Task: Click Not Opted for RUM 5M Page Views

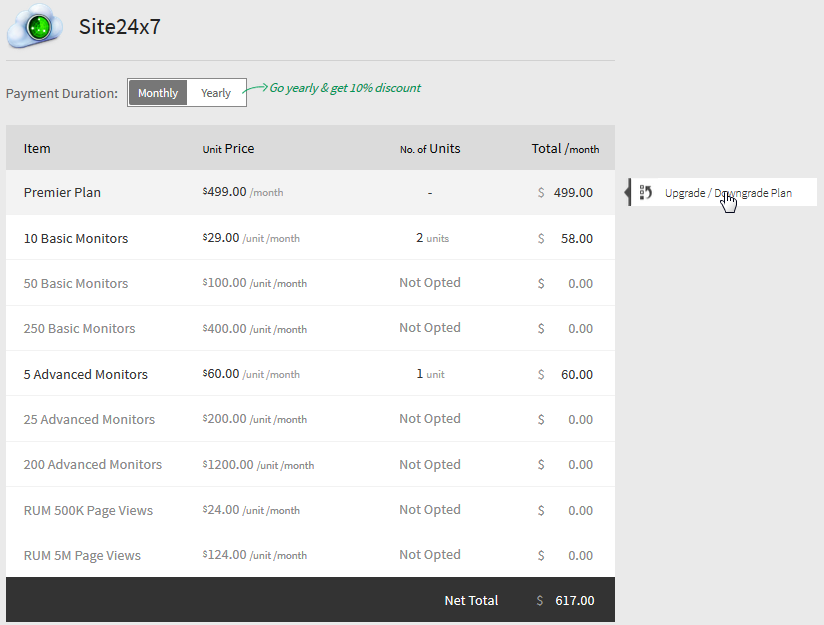Action: coord(430,555)
